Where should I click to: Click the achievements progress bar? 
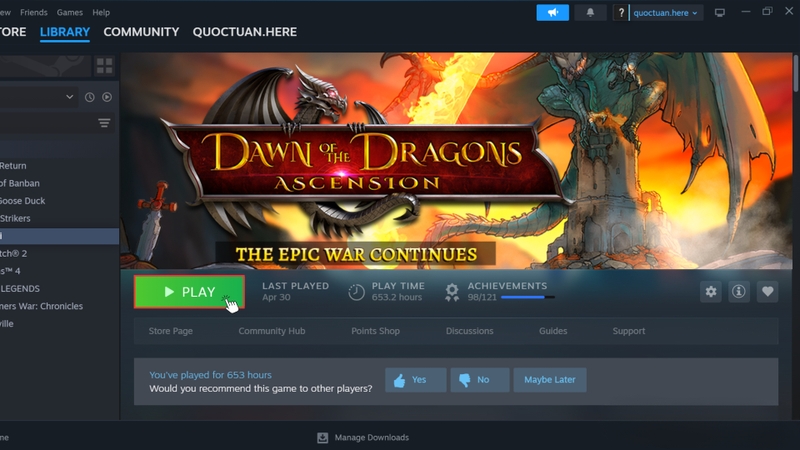(528, 297)
